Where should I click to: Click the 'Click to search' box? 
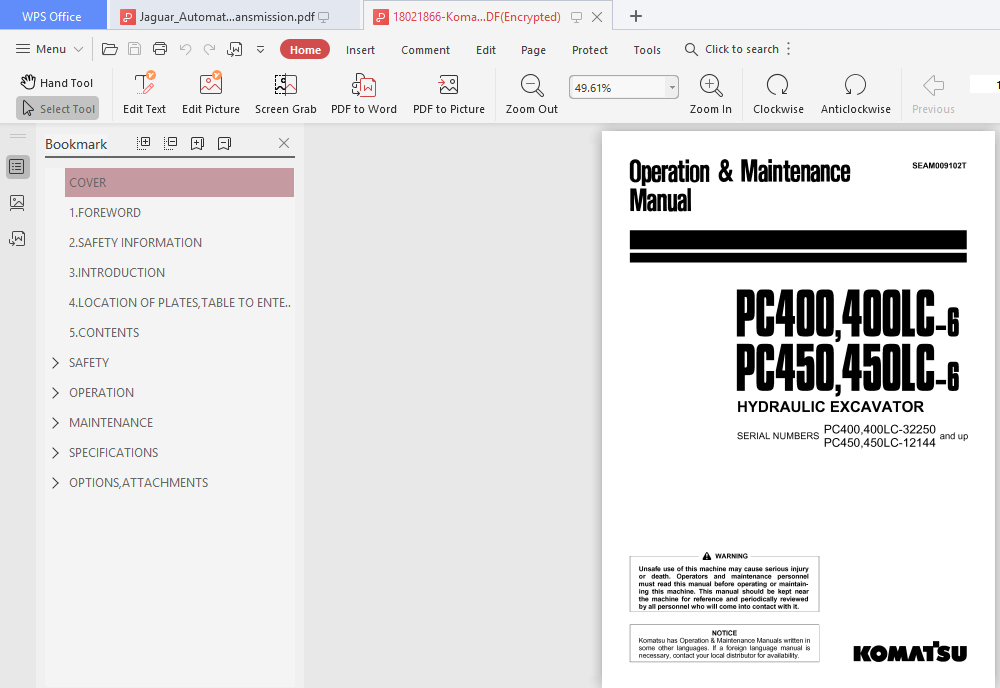(x=732, y=49)
